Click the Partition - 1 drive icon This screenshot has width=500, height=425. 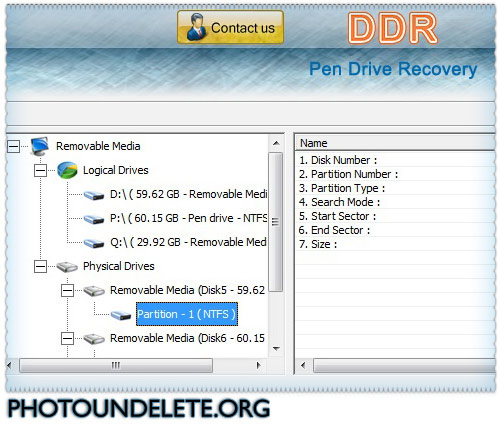pos(121,315)
